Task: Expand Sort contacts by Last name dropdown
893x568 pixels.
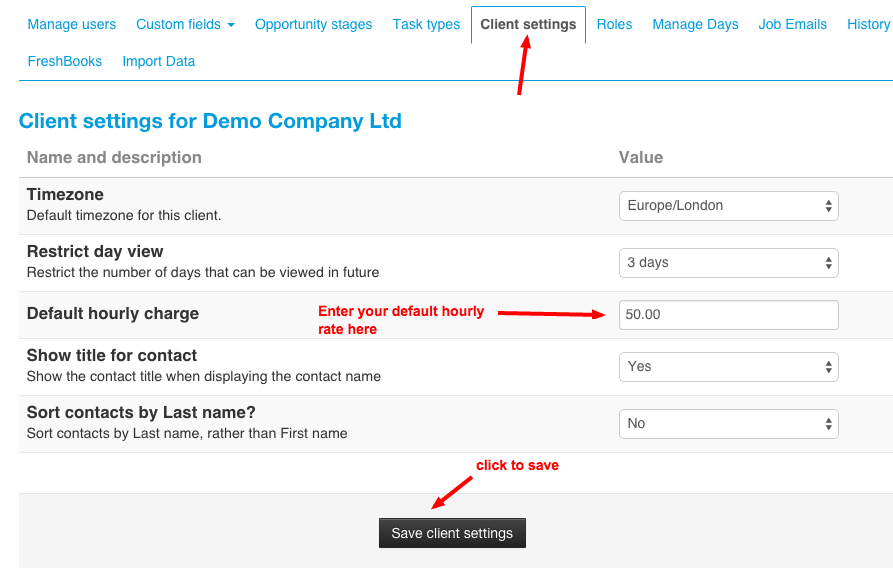Action: [728, 424]
